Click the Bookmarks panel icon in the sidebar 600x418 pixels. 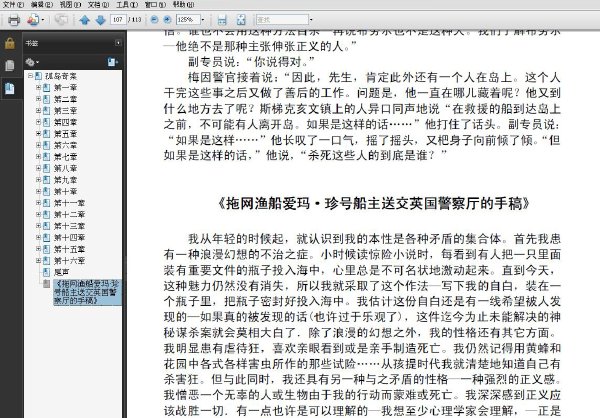(x=10, y=89)
